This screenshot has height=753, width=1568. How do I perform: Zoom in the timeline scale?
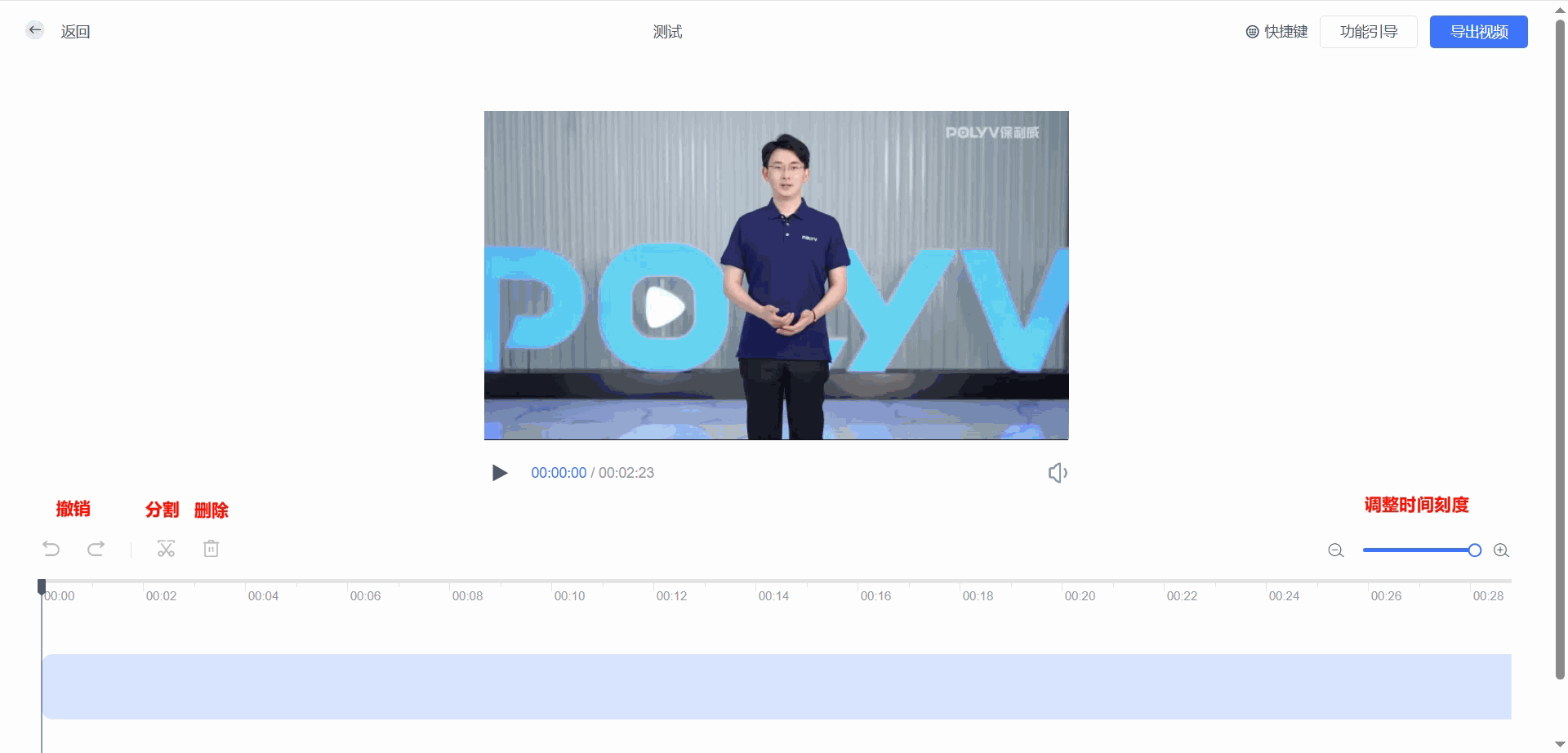1501,550
